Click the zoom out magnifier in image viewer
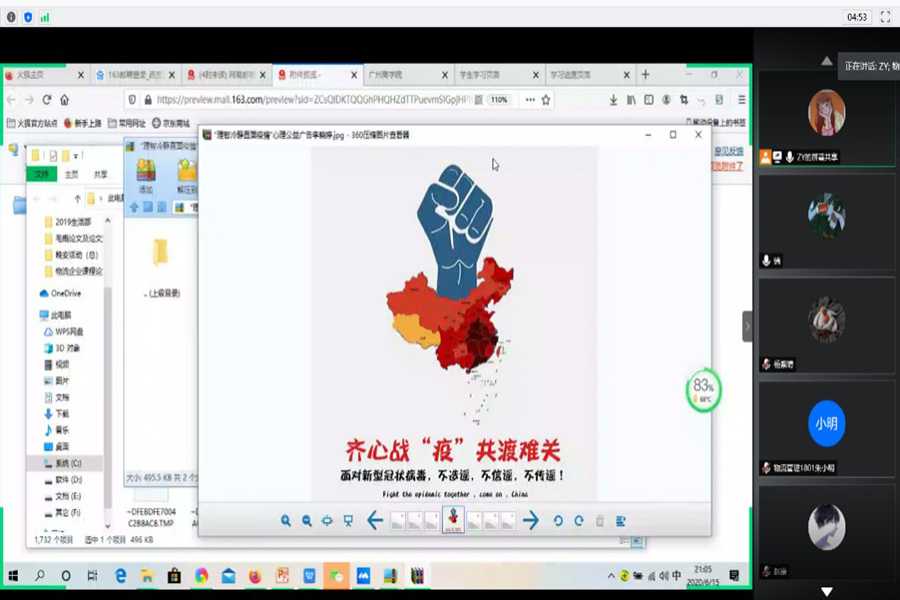The width and height of the screenshot is (900, 600). click(307, 521)
